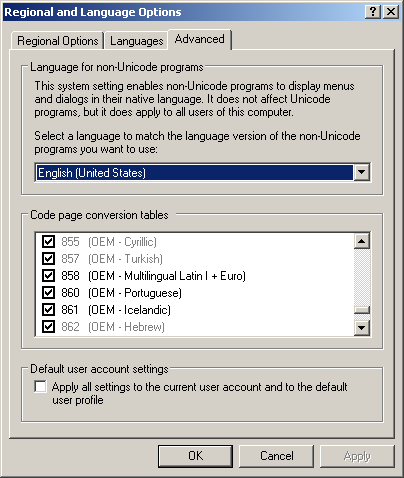The image size is (404, 478).
Task: Uncheck the 860 OEM Portuguese checkbox
Action: tap(48, 293)
